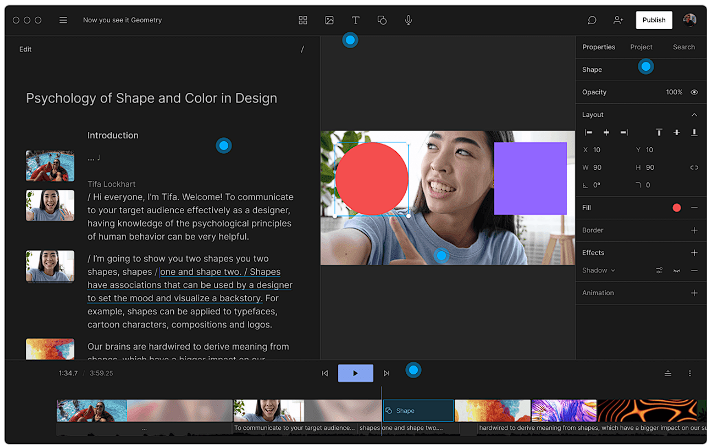
Task: Skip to previous clip
Action: click(325, 373)
